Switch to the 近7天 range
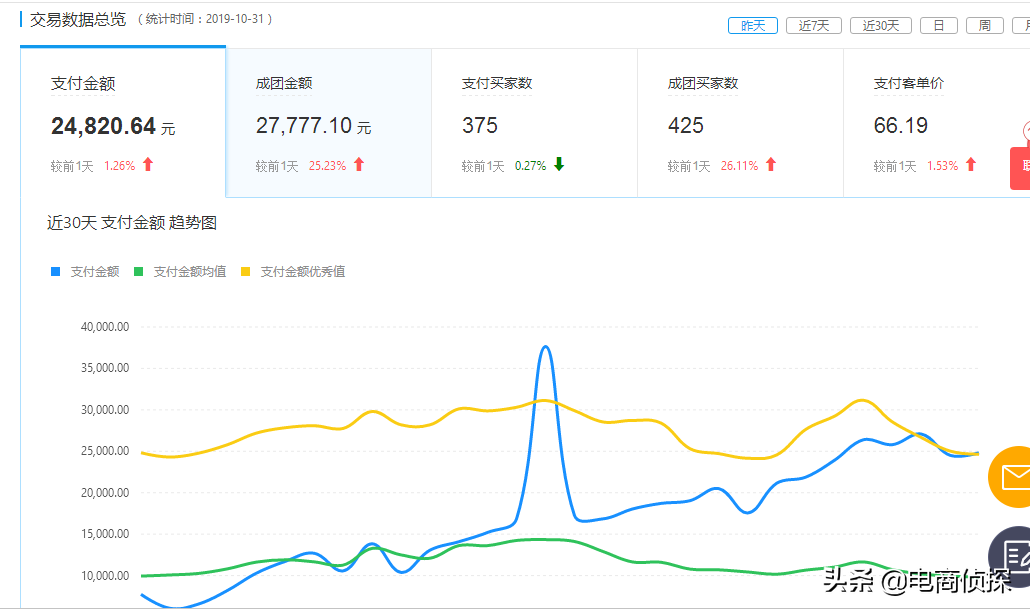The image size is (1030, 612). pyautogui.click(x=814, y=26)
